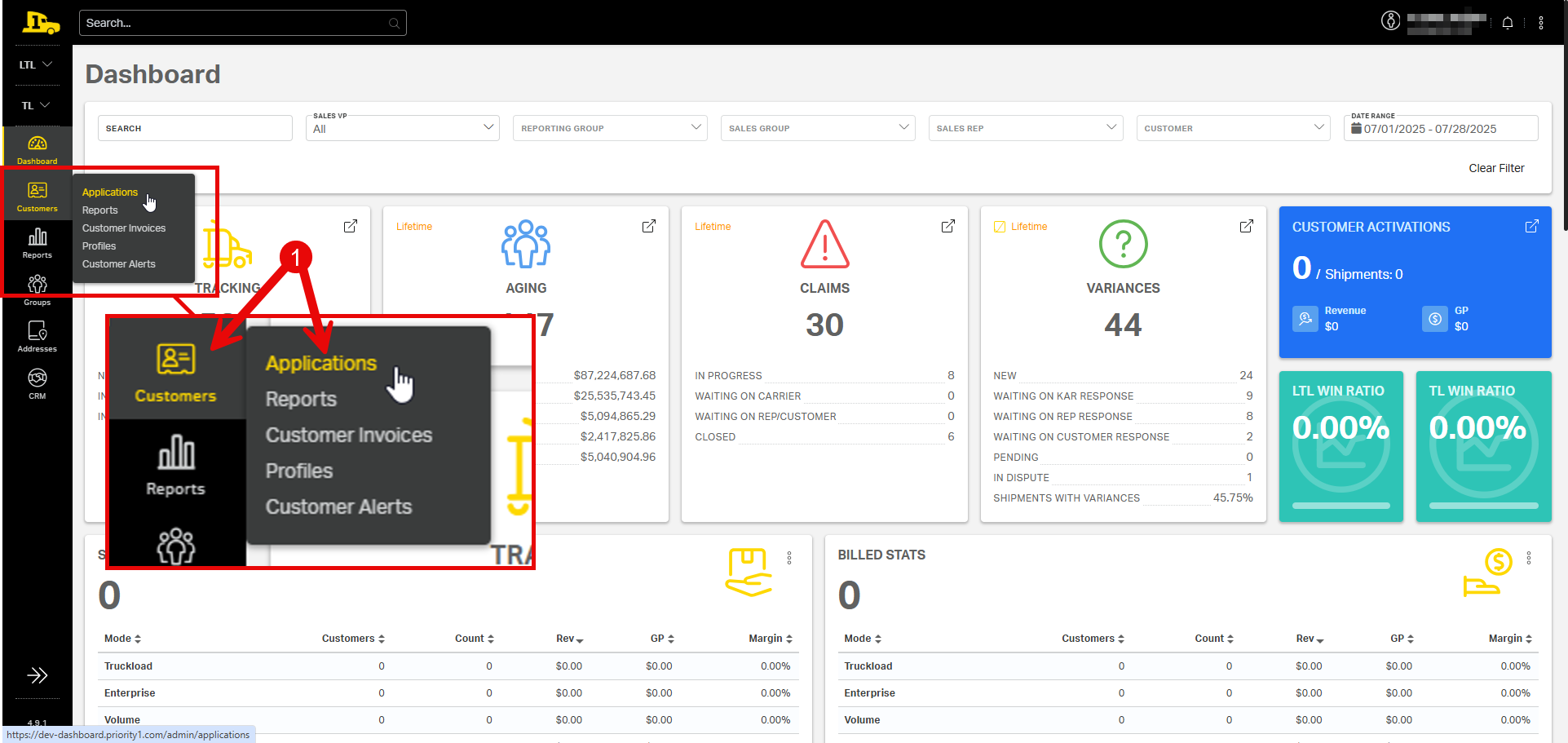Open the Aging card pop-out icon
Viewport: 1568px width, 743px height.
(x=649, y=226)
